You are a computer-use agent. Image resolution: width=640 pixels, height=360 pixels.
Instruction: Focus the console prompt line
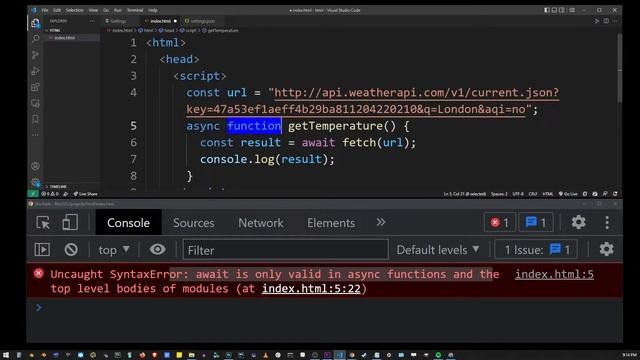click(x=324, y=308)
